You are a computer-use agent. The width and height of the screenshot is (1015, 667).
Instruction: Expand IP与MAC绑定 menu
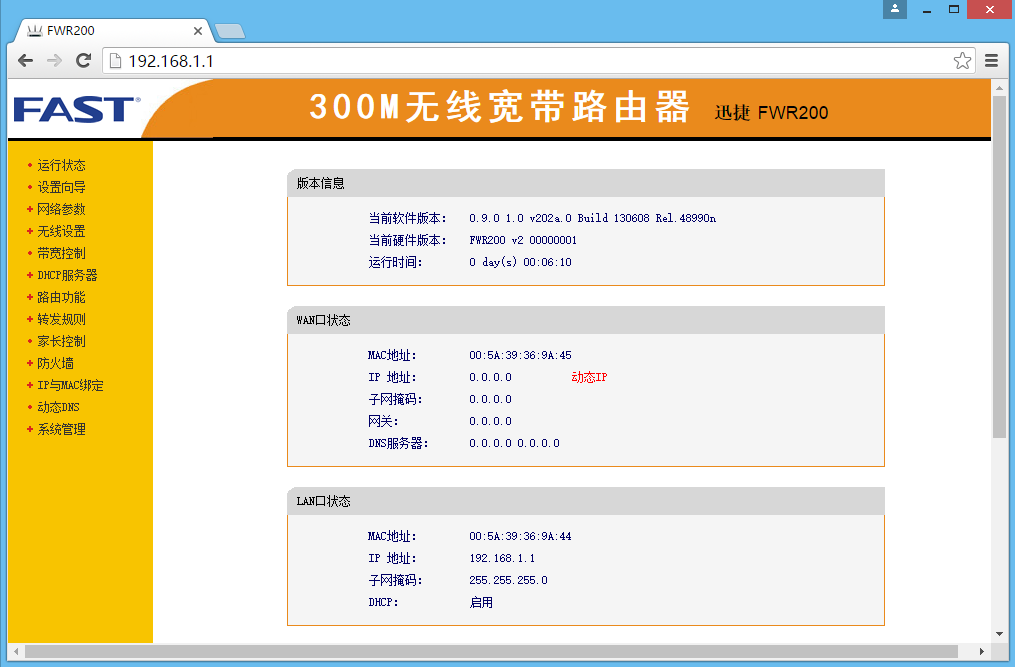tap(70, 385)
